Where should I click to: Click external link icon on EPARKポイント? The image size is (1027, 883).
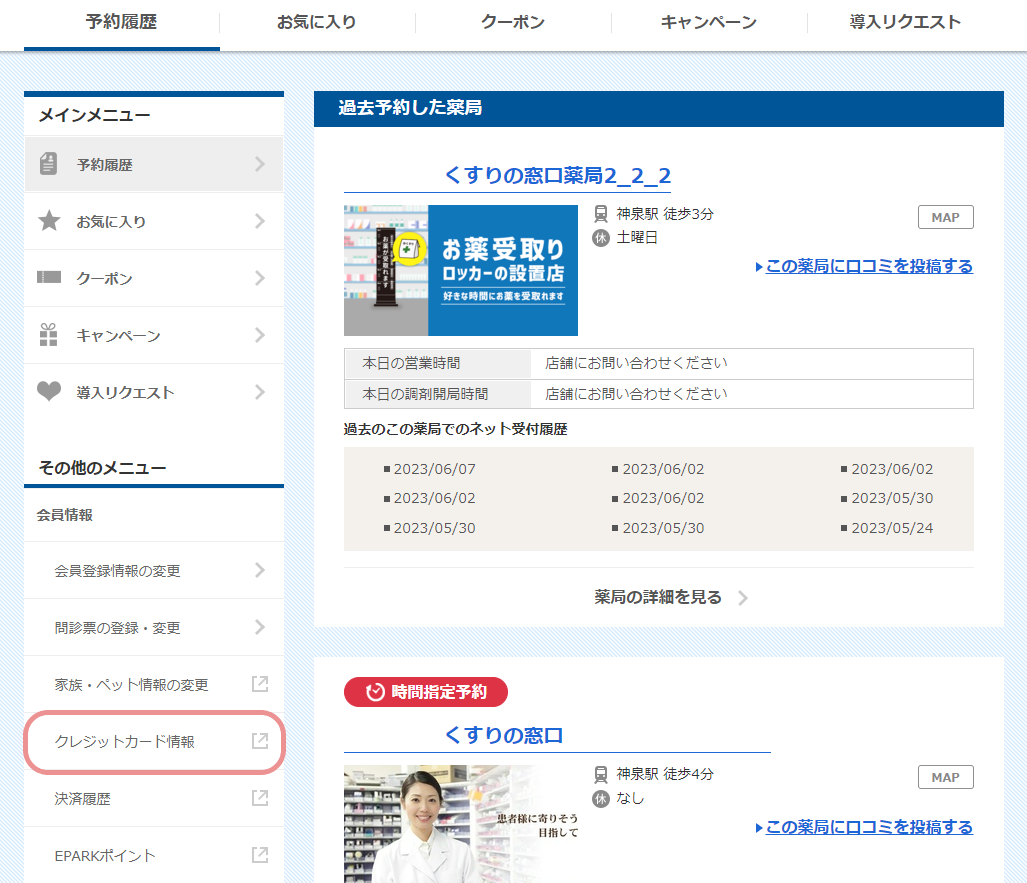click(x=260, y=855)
